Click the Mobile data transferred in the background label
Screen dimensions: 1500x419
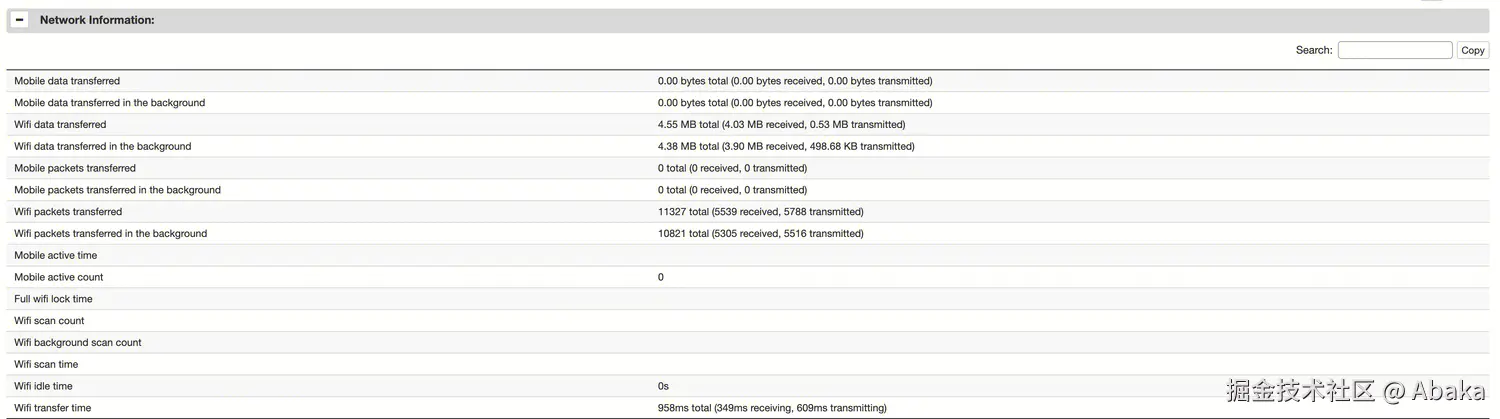tap(109, 103)
